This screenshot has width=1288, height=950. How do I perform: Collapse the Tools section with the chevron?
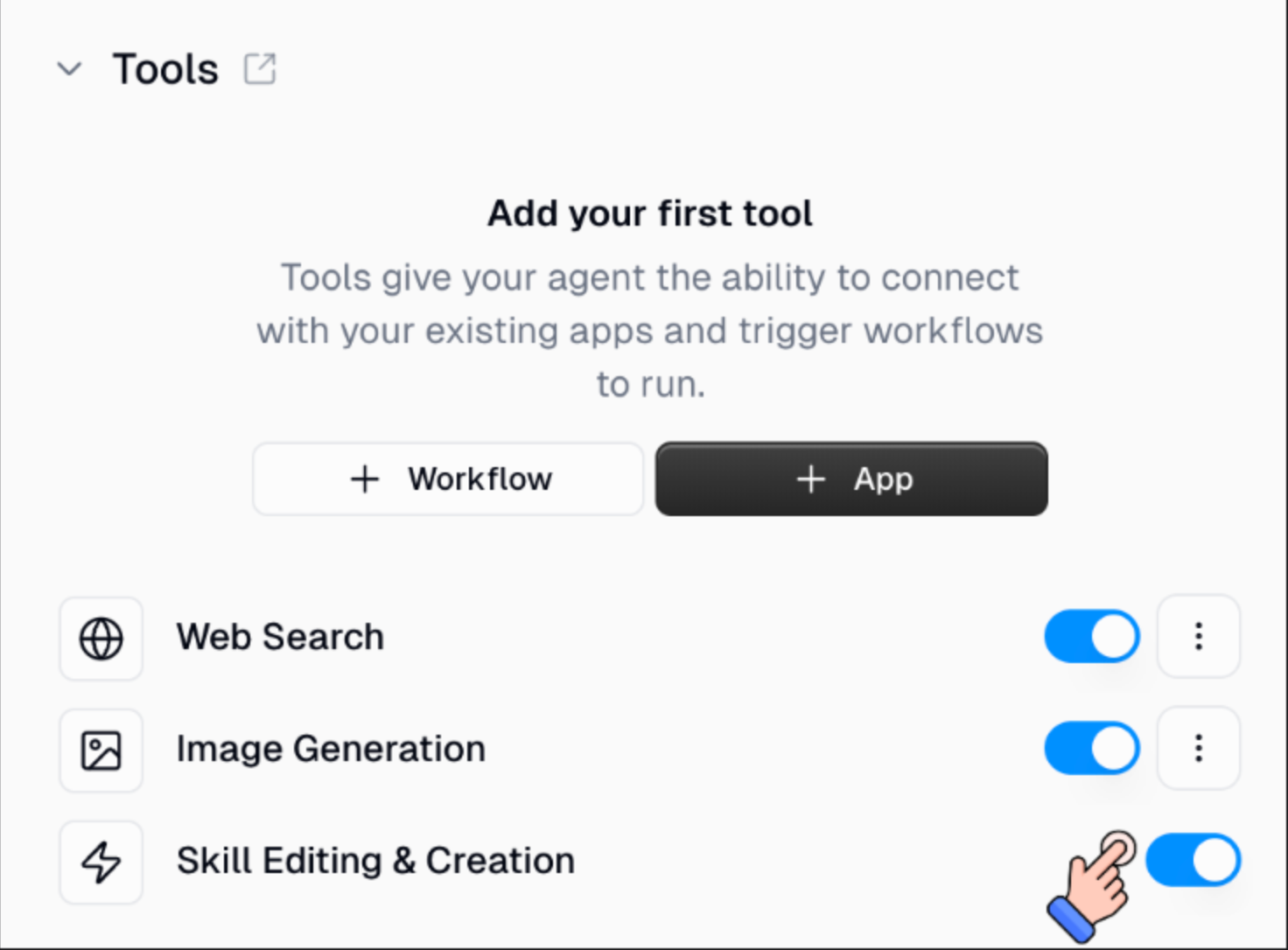point(69,69)
